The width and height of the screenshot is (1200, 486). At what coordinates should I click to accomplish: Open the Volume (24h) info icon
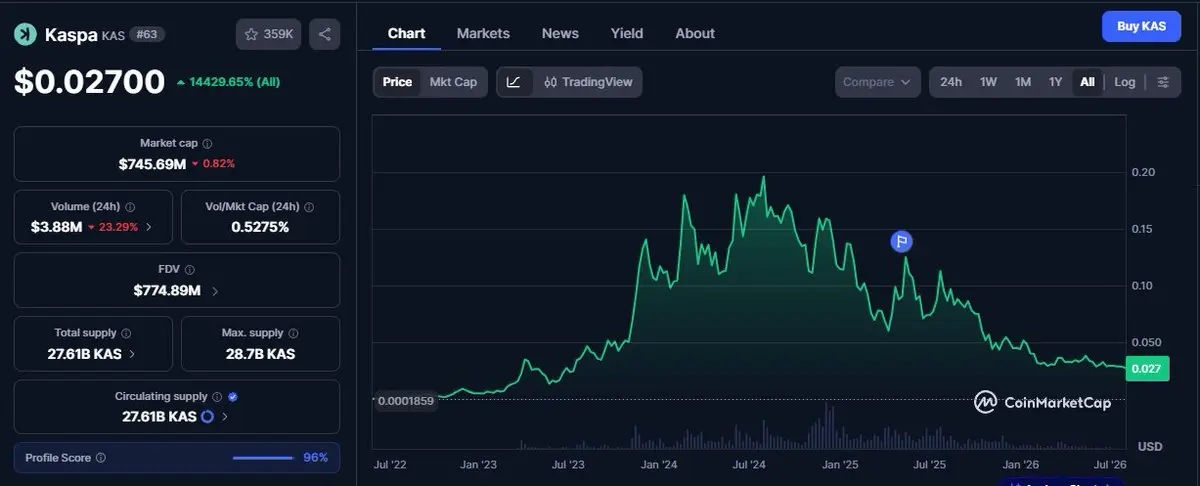coord(130,207)
